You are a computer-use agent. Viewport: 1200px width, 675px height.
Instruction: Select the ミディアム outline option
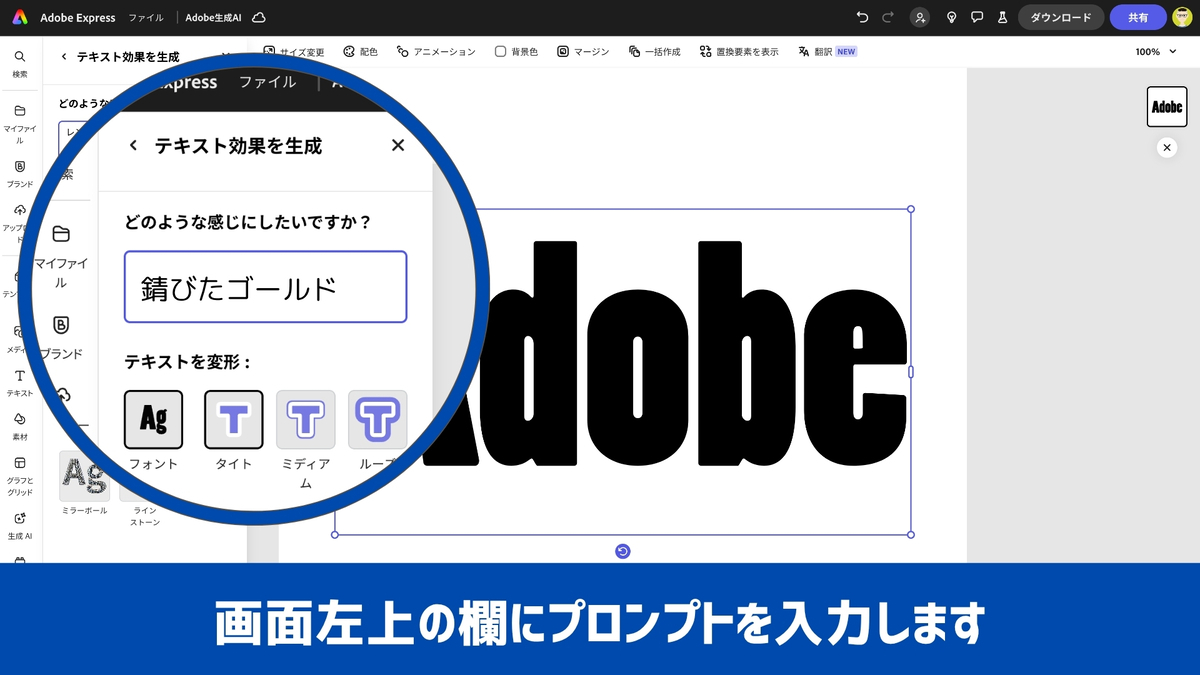pos(305,440)
